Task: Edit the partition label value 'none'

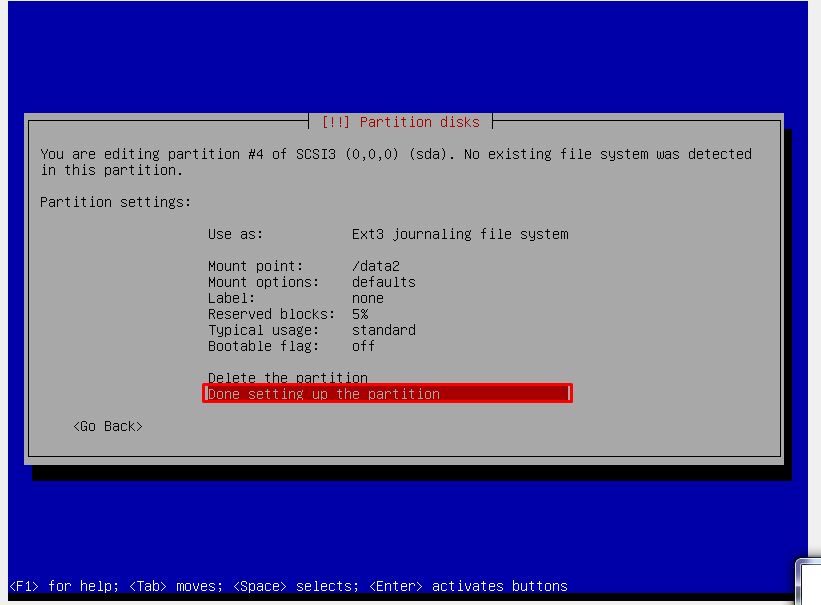Action: (x=367, y=298)
